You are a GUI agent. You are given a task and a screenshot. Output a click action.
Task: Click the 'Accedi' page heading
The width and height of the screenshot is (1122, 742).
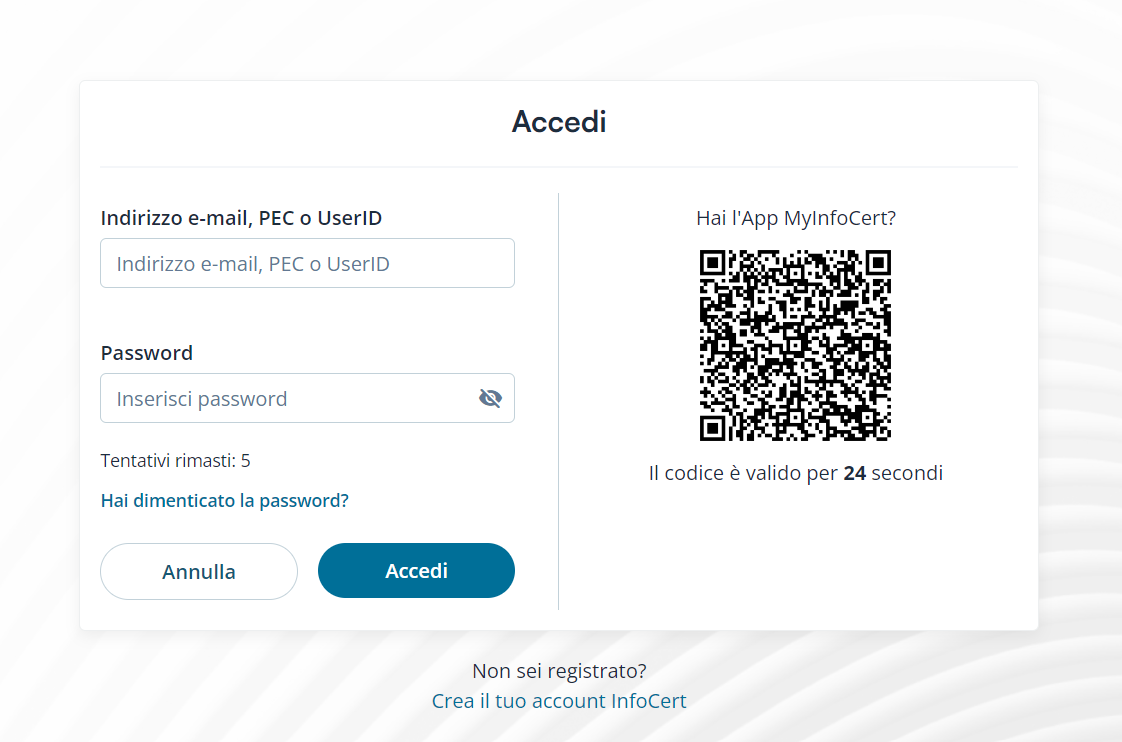coord(559,122)
